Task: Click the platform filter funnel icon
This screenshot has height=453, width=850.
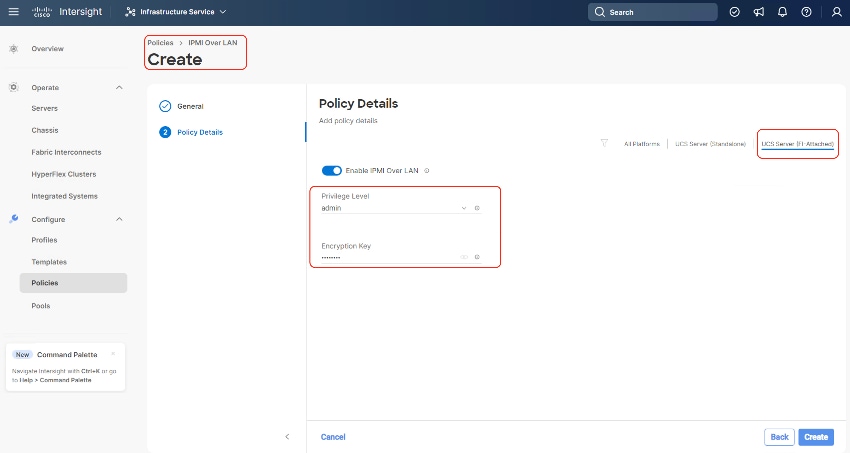Action: point(604,143)
